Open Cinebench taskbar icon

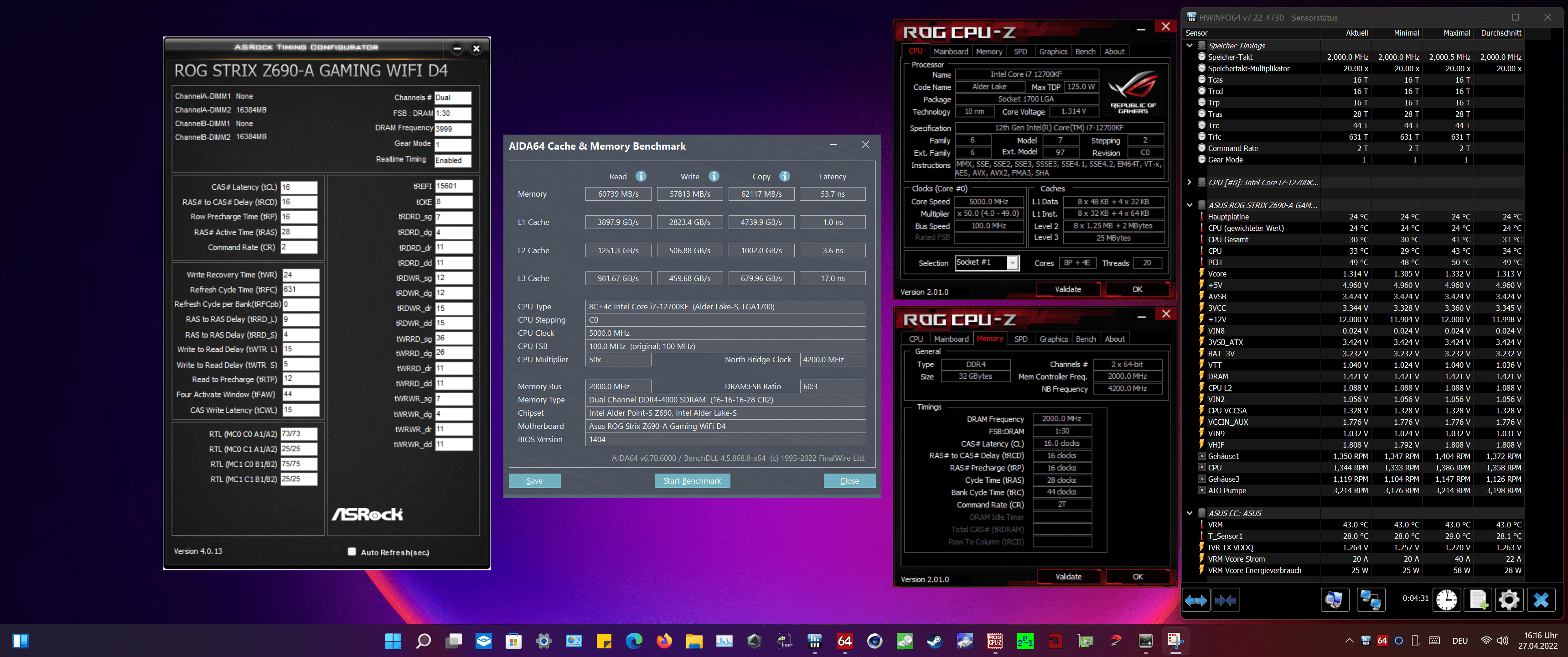875,641
